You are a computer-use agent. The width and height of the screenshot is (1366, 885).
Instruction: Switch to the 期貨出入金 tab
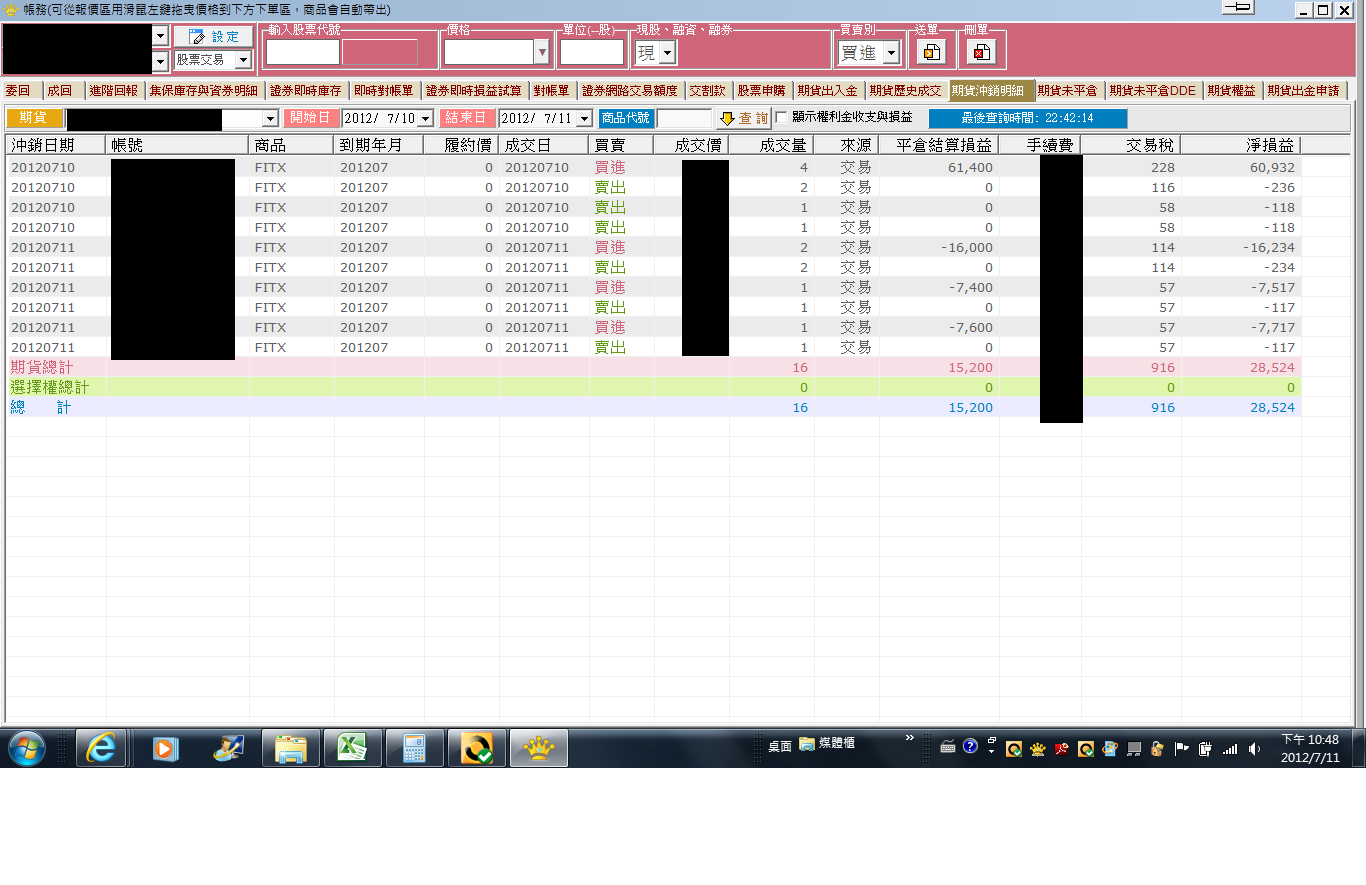[x=828, y=90]
